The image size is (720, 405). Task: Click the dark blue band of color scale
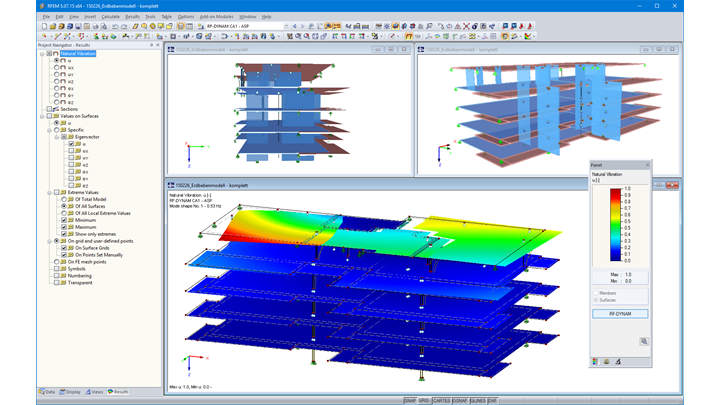[x=615, y=256]
